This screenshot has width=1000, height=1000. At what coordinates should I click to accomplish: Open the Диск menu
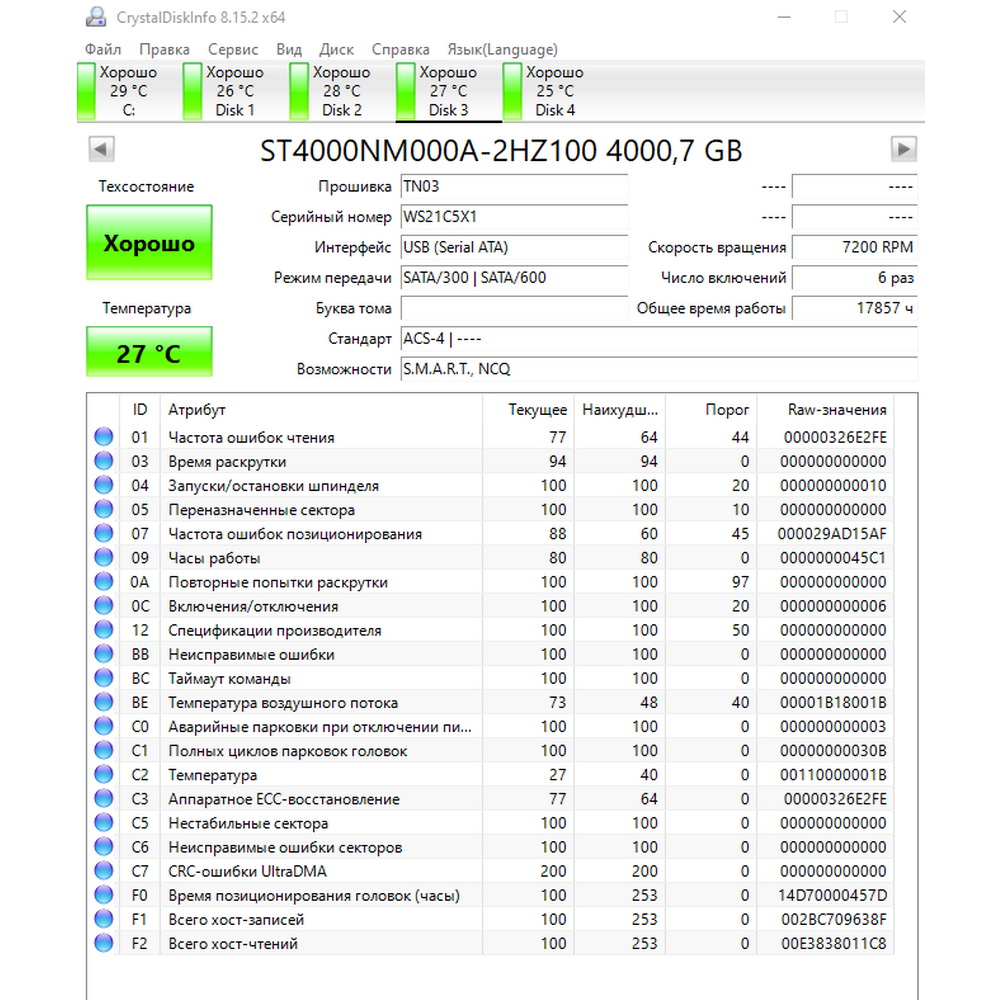pos(336,49)
